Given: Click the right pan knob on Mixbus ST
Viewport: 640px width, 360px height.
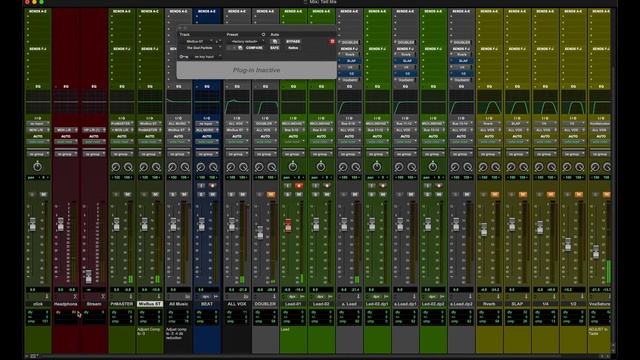Looking at the screenshot, I should [156, 167].
